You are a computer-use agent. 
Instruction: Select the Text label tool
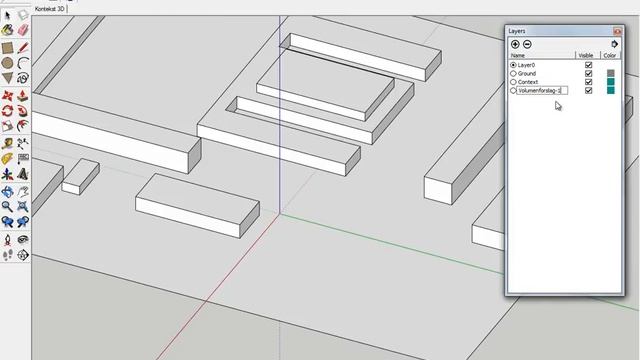pos(23,158)
